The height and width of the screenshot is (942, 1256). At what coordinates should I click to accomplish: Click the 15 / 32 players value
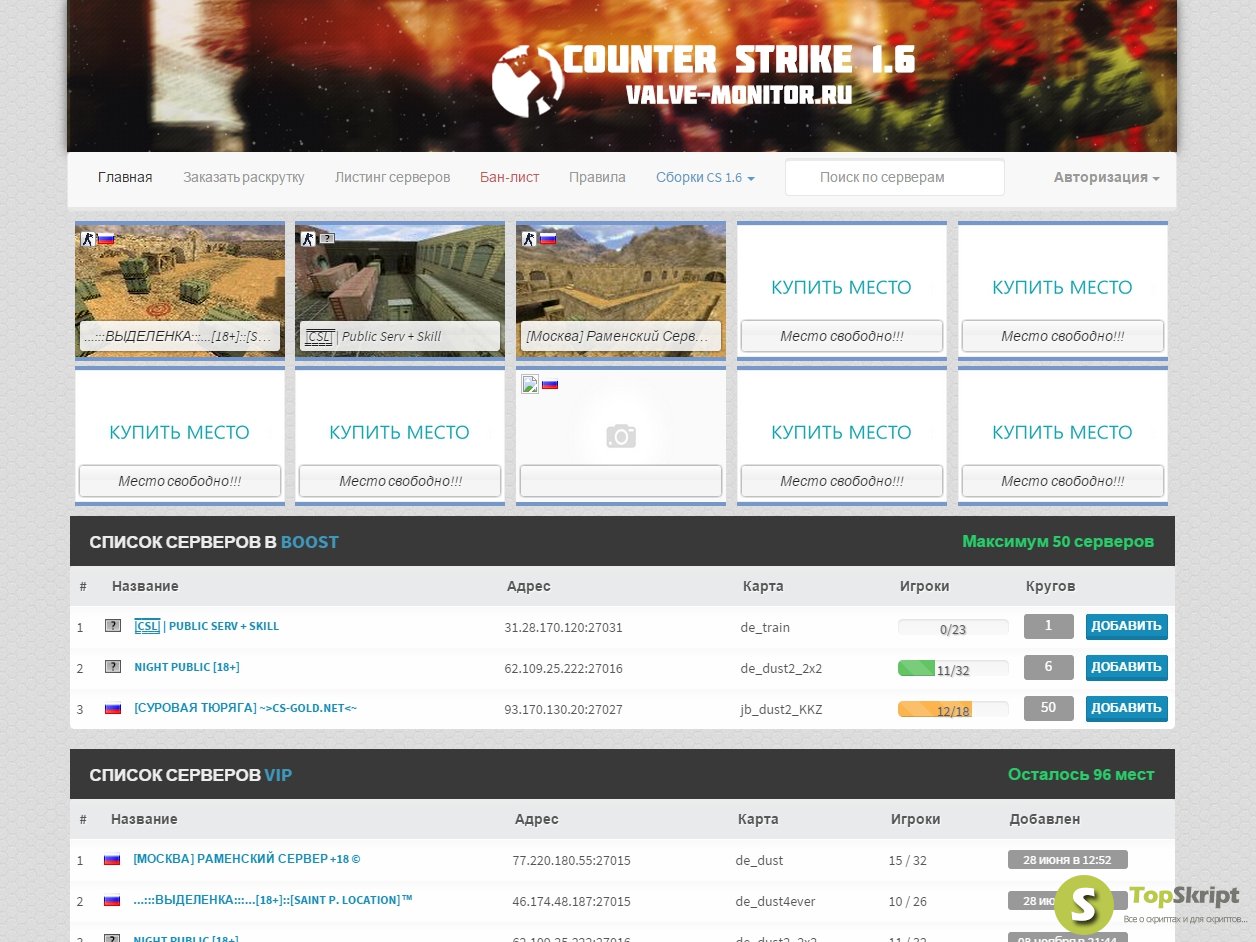click(908, 861)
